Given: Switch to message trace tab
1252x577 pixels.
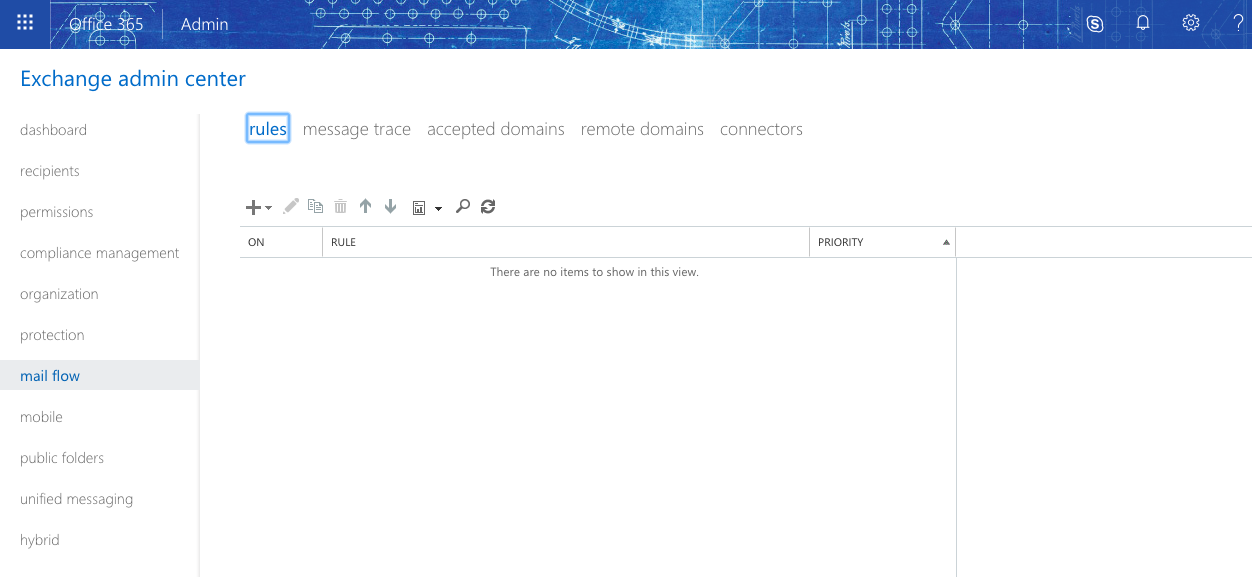Looking at the screenshot, I should coord(357,129).
